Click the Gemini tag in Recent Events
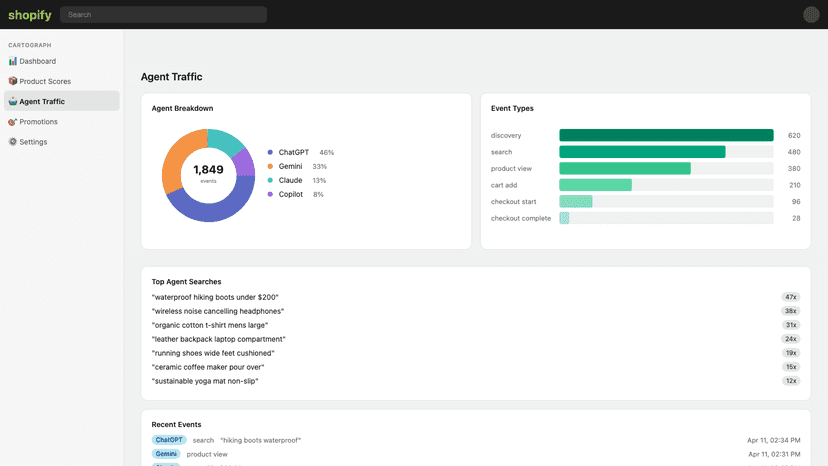 166,454
